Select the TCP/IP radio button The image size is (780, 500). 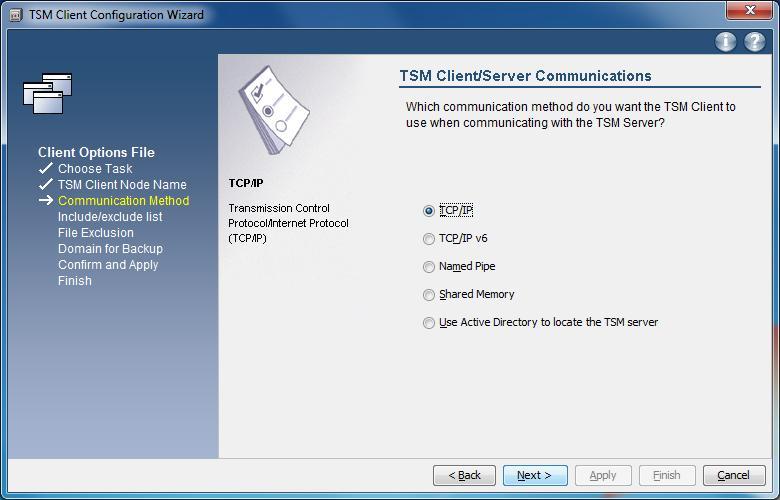tap(429, 211)
